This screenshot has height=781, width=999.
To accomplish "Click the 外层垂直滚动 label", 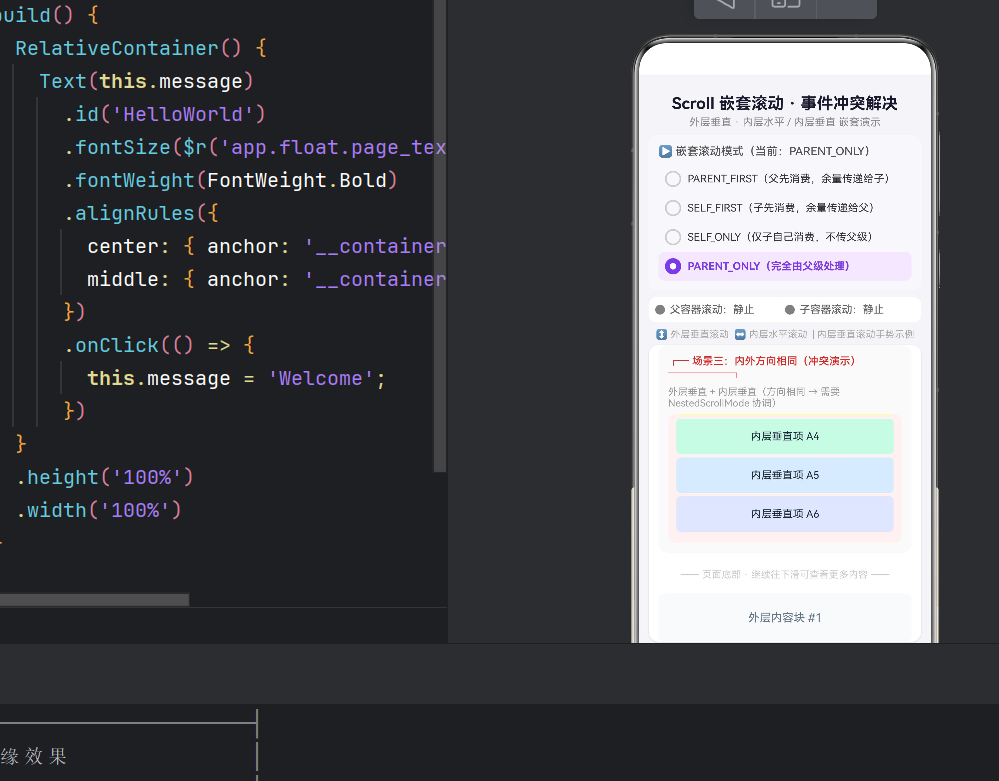I will coord(699,334).
